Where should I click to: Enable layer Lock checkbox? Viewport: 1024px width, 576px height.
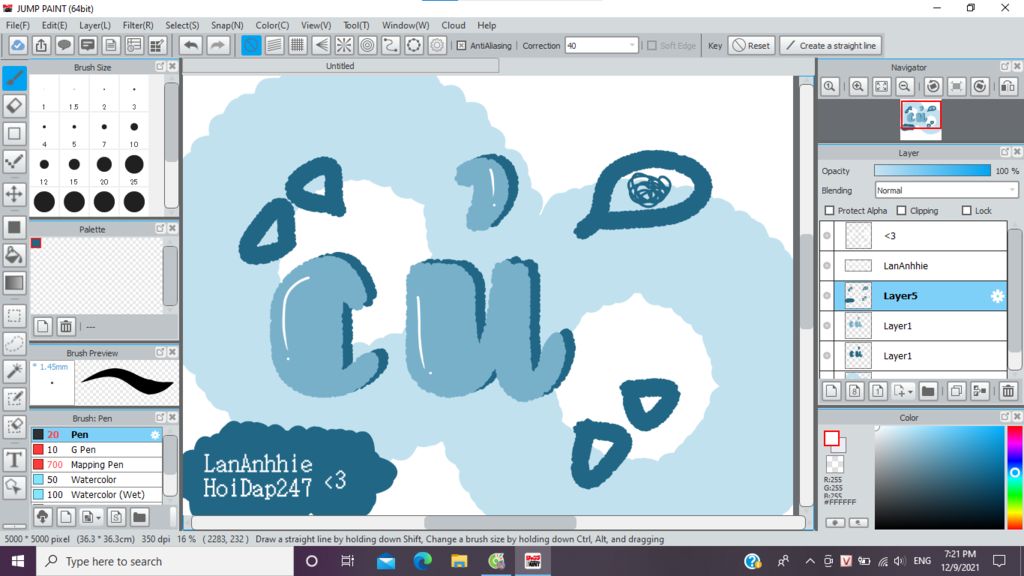(x=967, y=210)
